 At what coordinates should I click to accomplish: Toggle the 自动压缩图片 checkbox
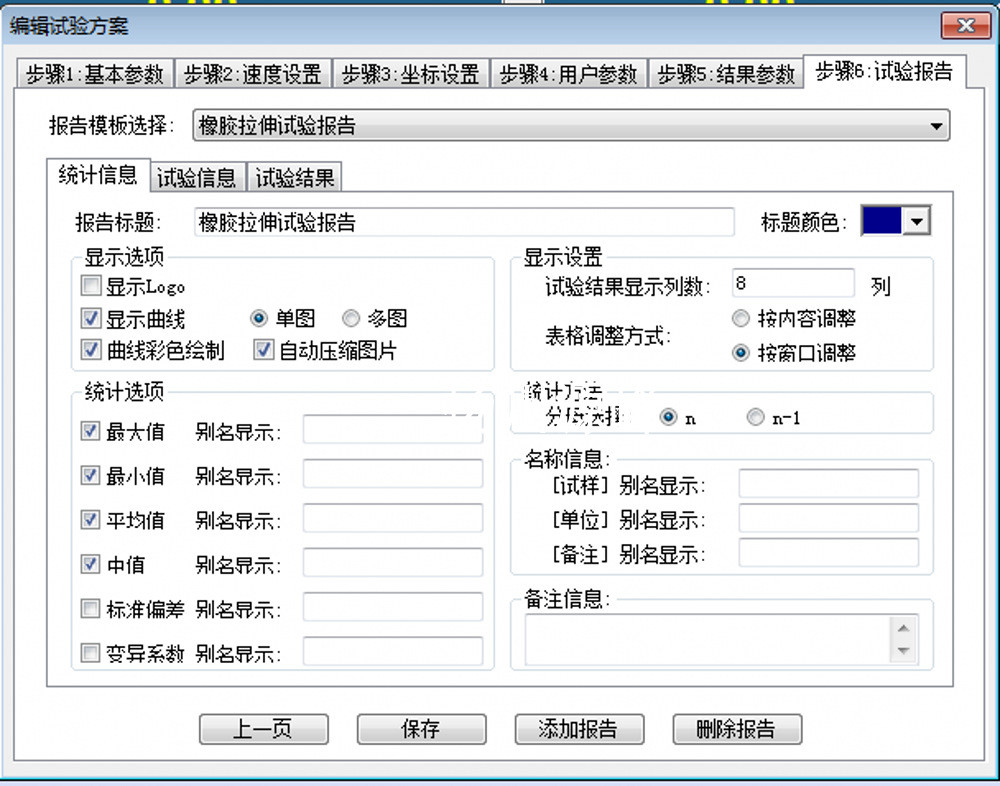click(x=264, y=351)
